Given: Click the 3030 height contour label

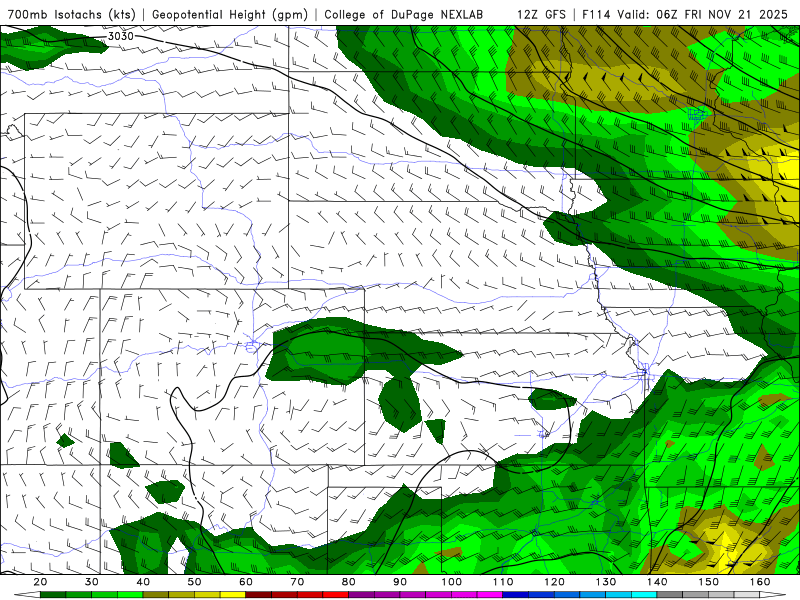Looking at the screenshot, I should (121, 36).
